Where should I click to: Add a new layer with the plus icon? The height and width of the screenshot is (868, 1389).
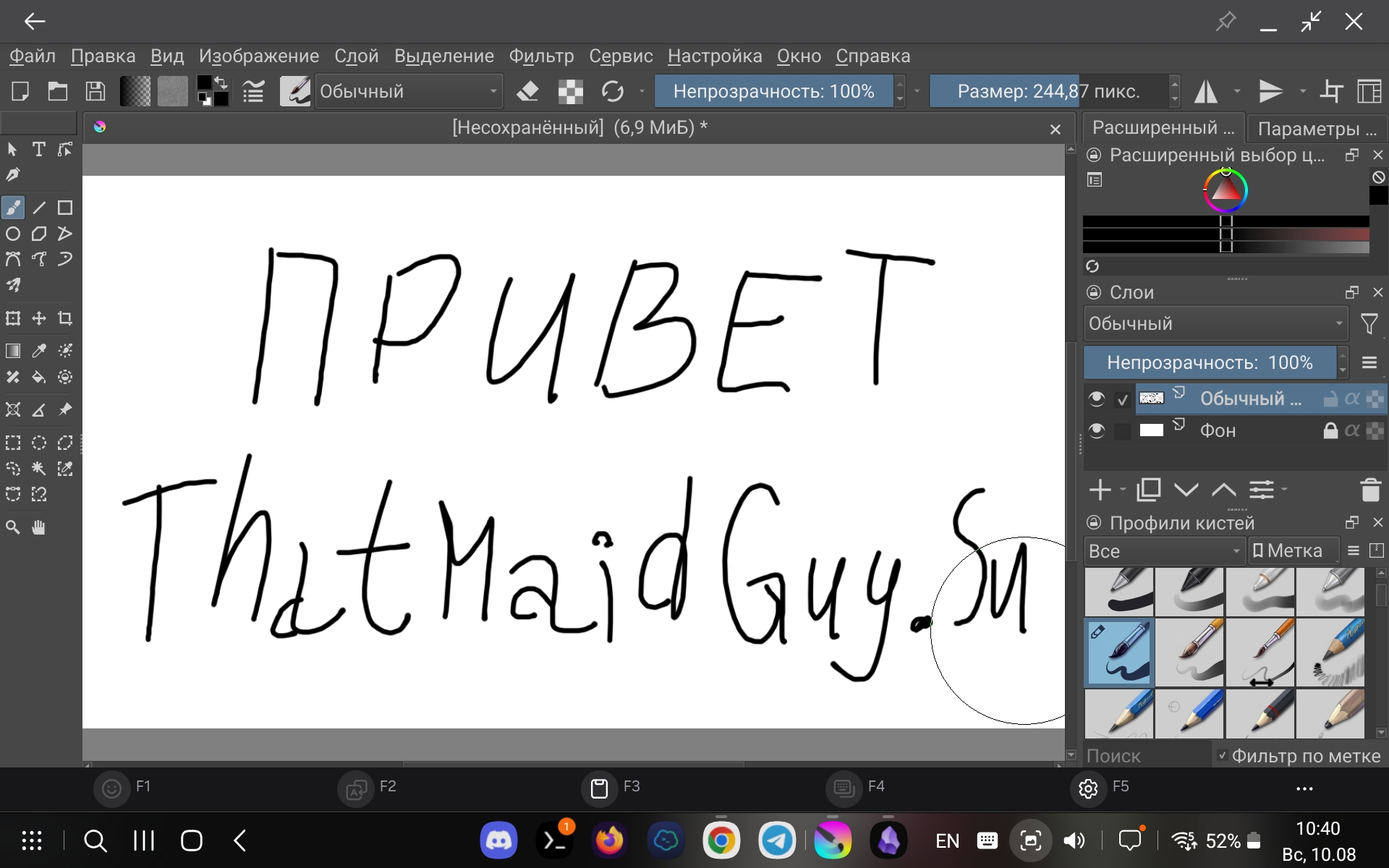coord(1099,490)
